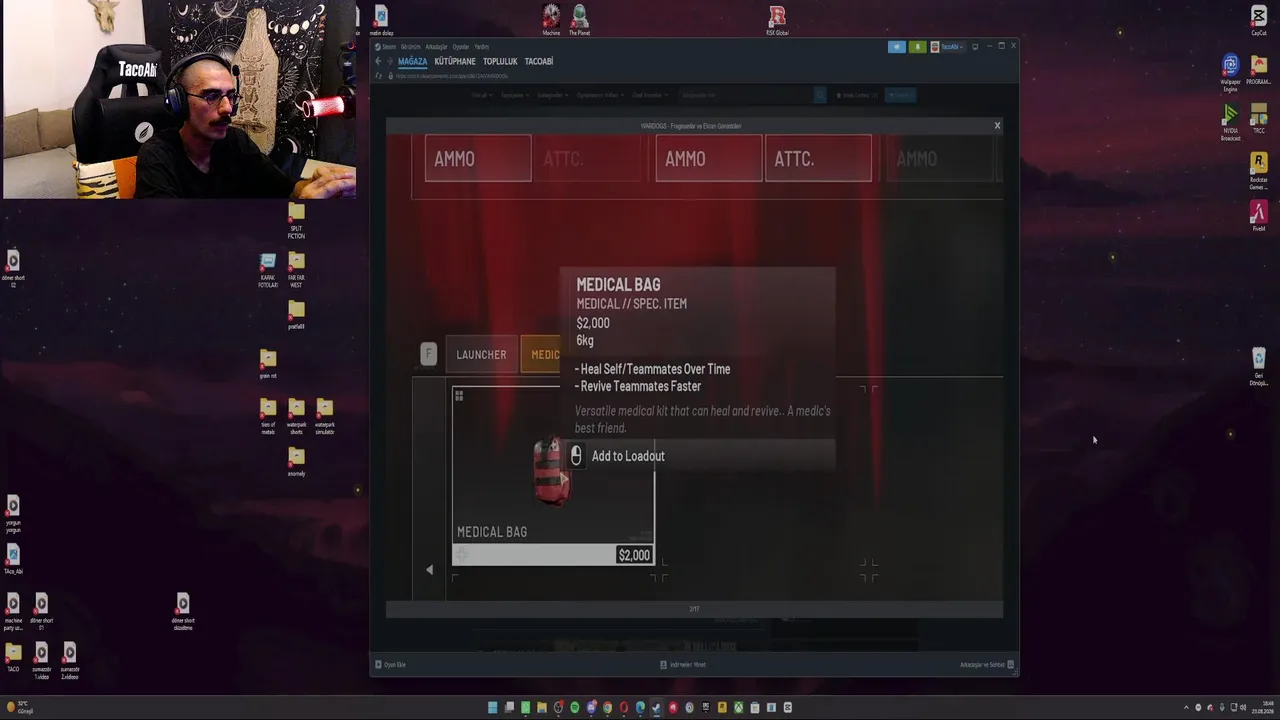The height and width of the screenshot is (720, 1280).
Task: Launch the Machine desktop shortcut
Action: tap(551, 20)
